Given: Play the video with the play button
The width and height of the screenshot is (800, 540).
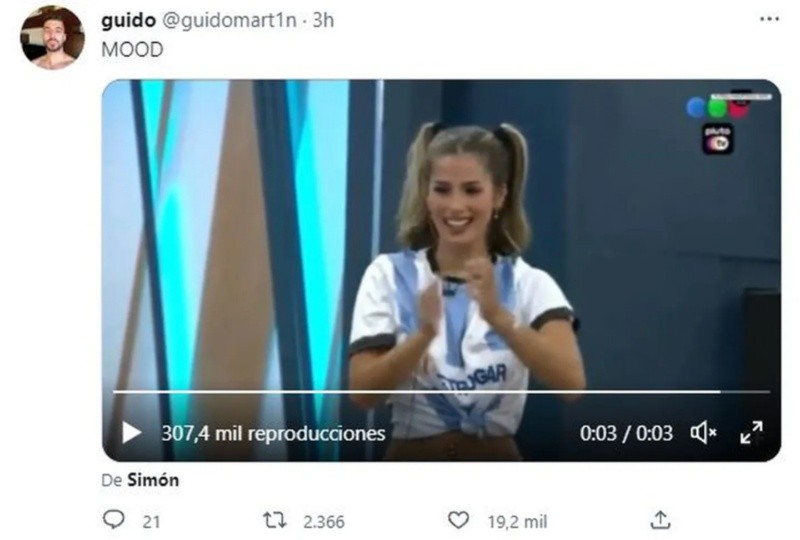Looking at the screenshot, I should [132, 433].
